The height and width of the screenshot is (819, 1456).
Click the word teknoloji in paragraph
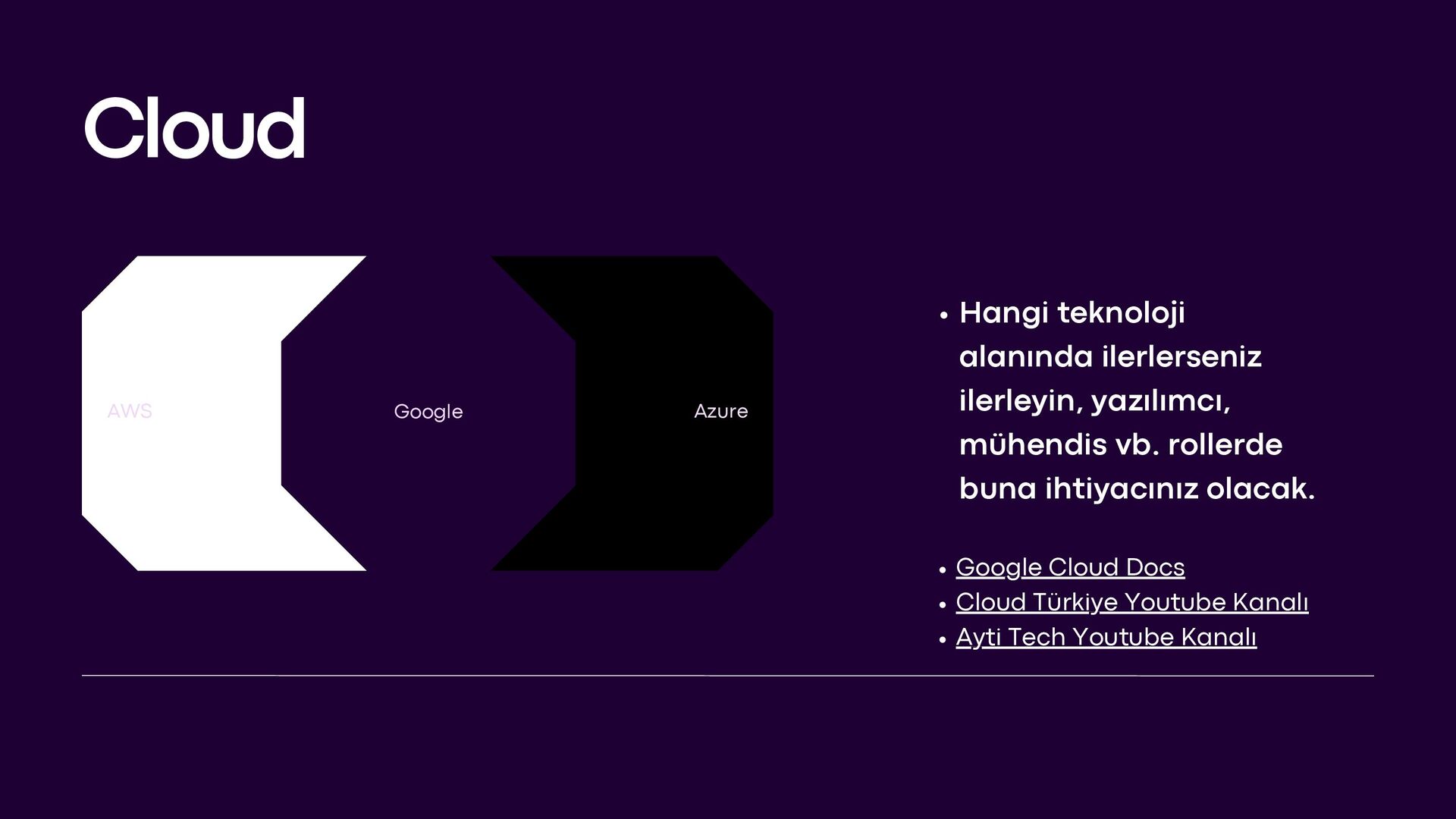pyautogui.click(x=1121, y=312)
